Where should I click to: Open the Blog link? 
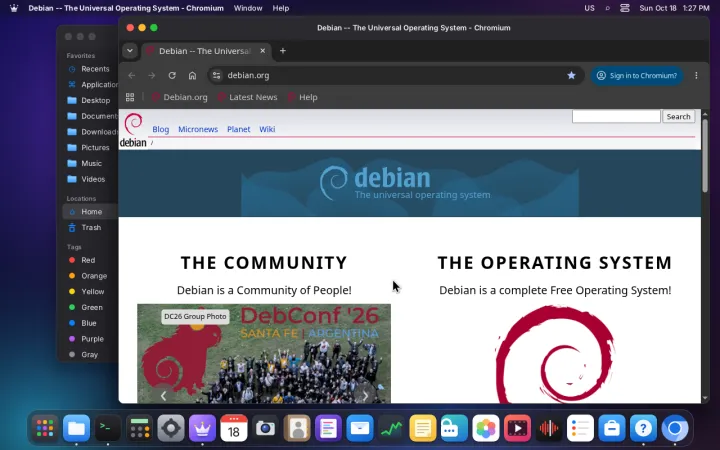(161, 129)
